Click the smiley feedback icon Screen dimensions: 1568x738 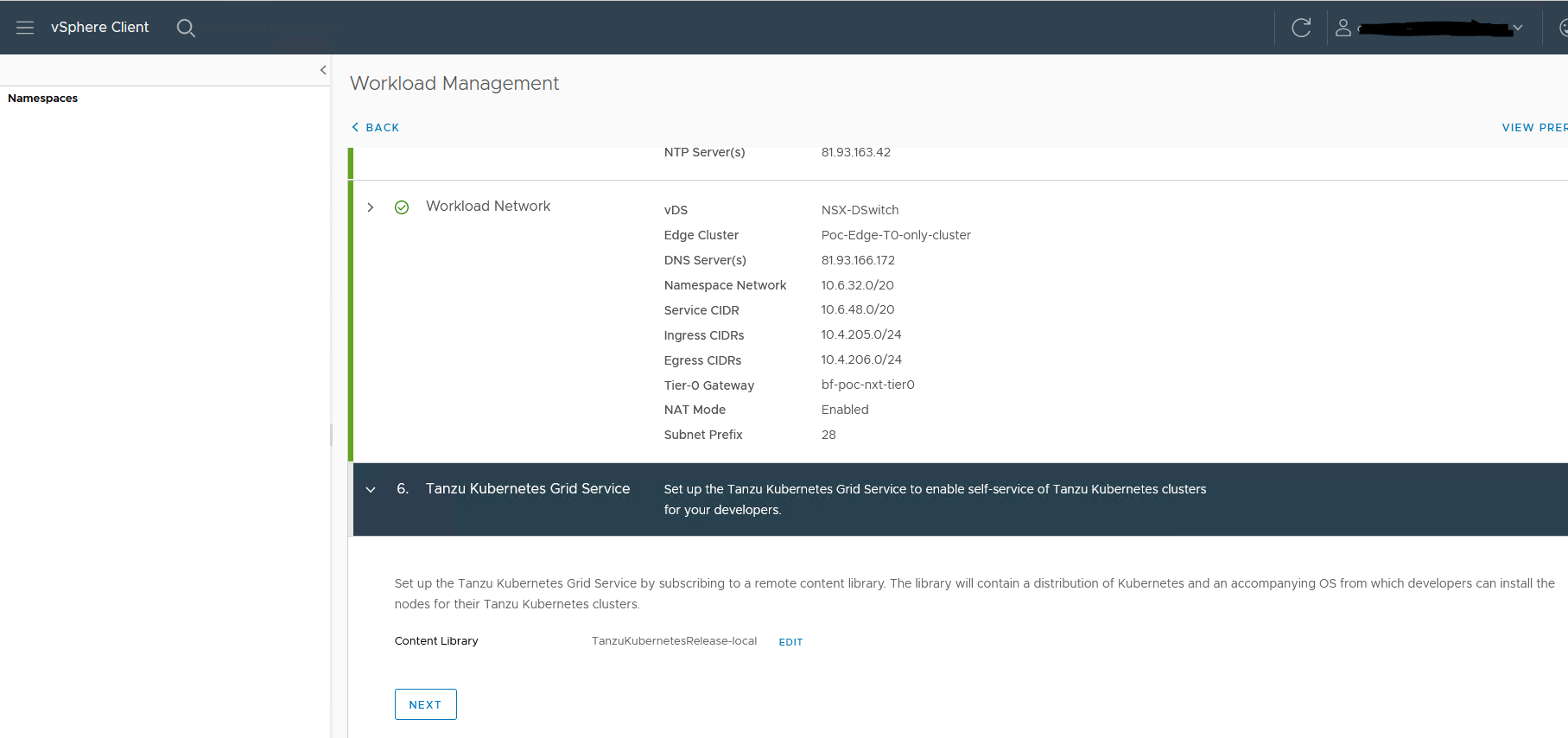(x=1564, y=28)
